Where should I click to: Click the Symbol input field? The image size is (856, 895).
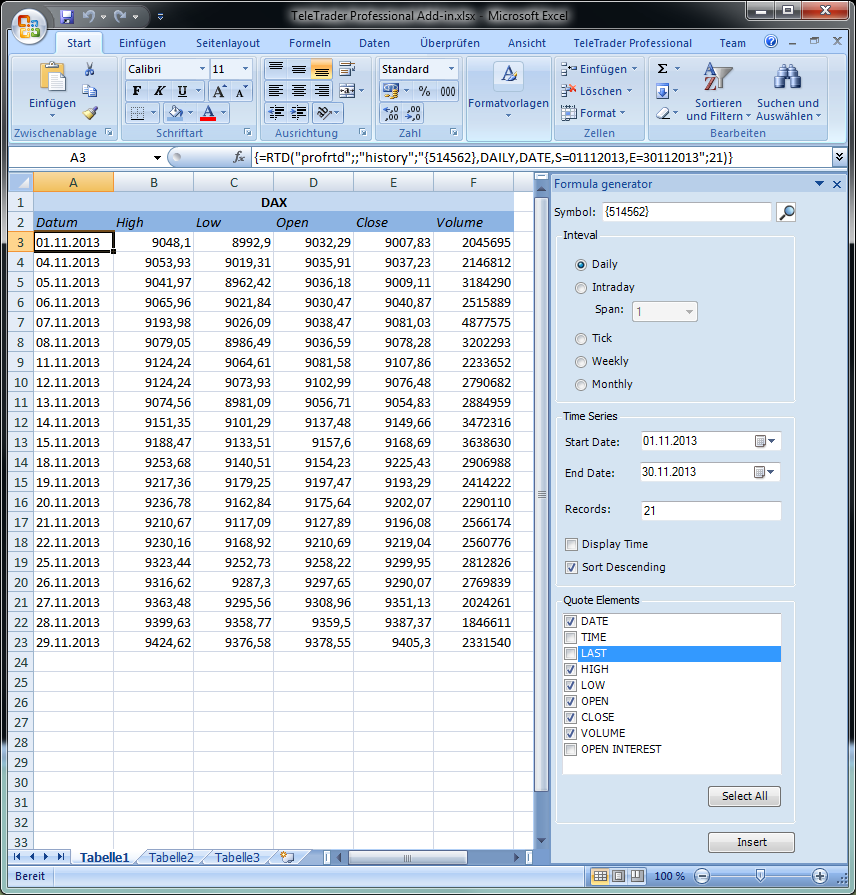(x=687, y=212)
